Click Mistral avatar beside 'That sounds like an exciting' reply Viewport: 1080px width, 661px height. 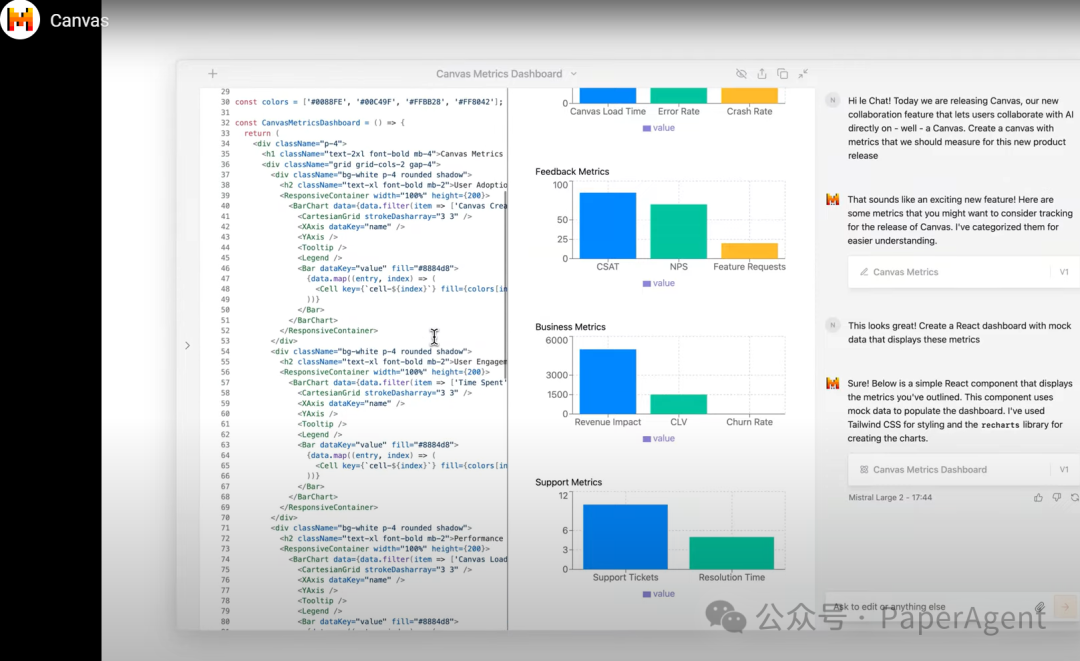pos(832,200)
